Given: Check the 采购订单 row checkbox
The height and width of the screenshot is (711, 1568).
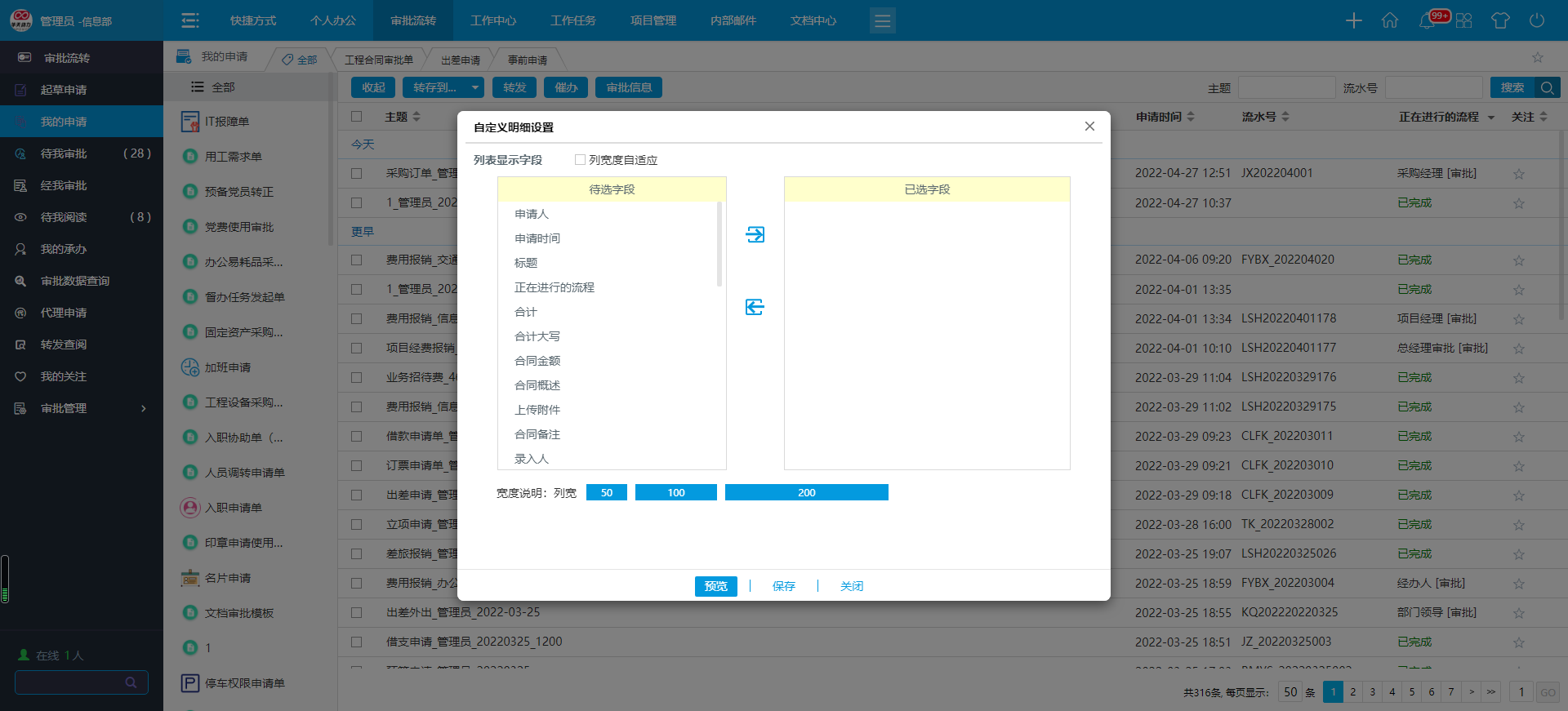Looking at the screenshot, I should pos(356,173).
